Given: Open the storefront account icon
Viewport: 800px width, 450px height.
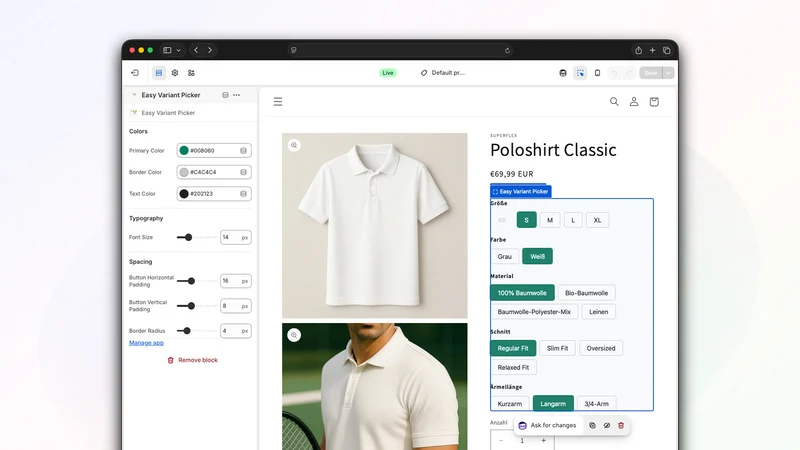Looking at the screenshot, I should 634,102.
